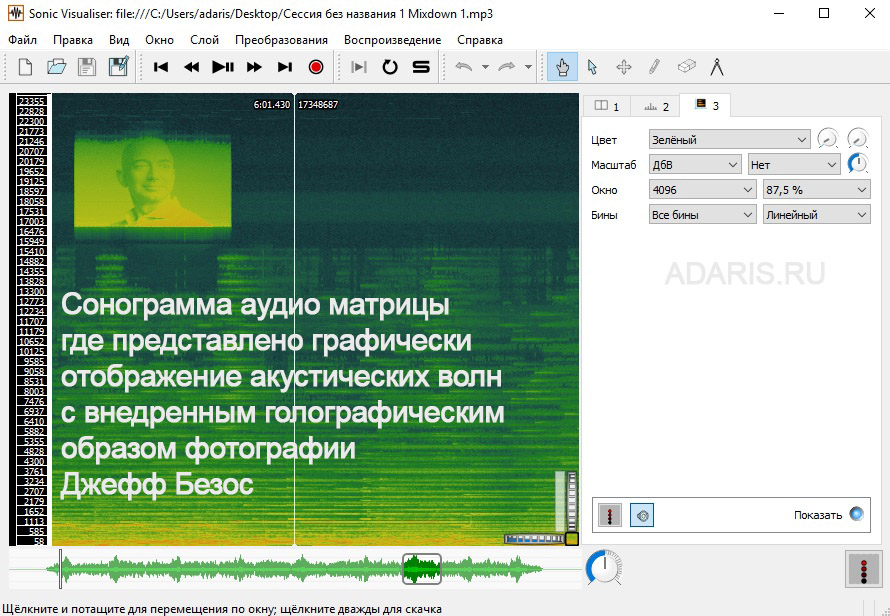Viewport: 890px width, 616px height.
Task: Select the Edit move-cross tool
Action: tap(624, 67)
